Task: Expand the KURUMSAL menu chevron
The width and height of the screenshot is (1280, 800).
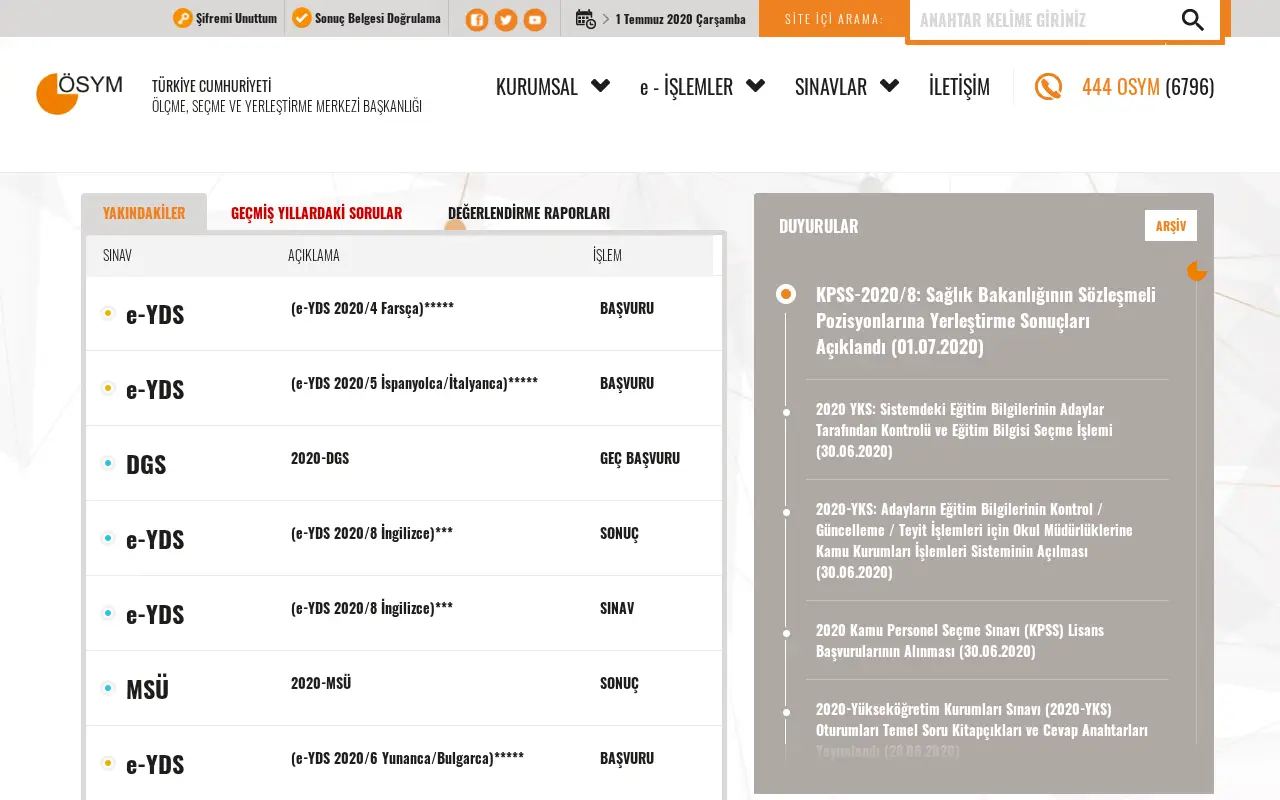Action: tap(600, 86)
